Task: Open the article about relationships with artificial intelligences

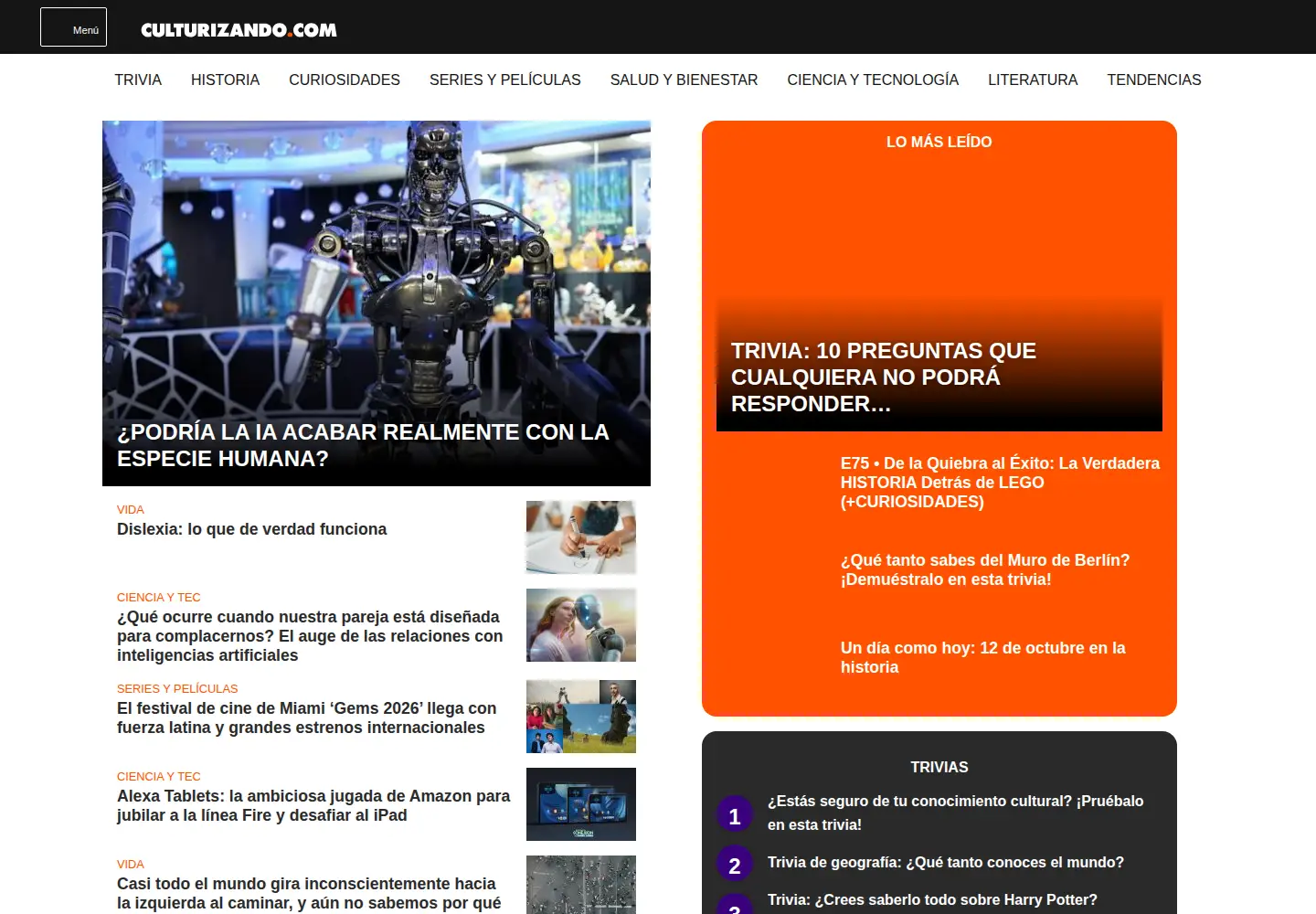Action: tap(310, 636)
